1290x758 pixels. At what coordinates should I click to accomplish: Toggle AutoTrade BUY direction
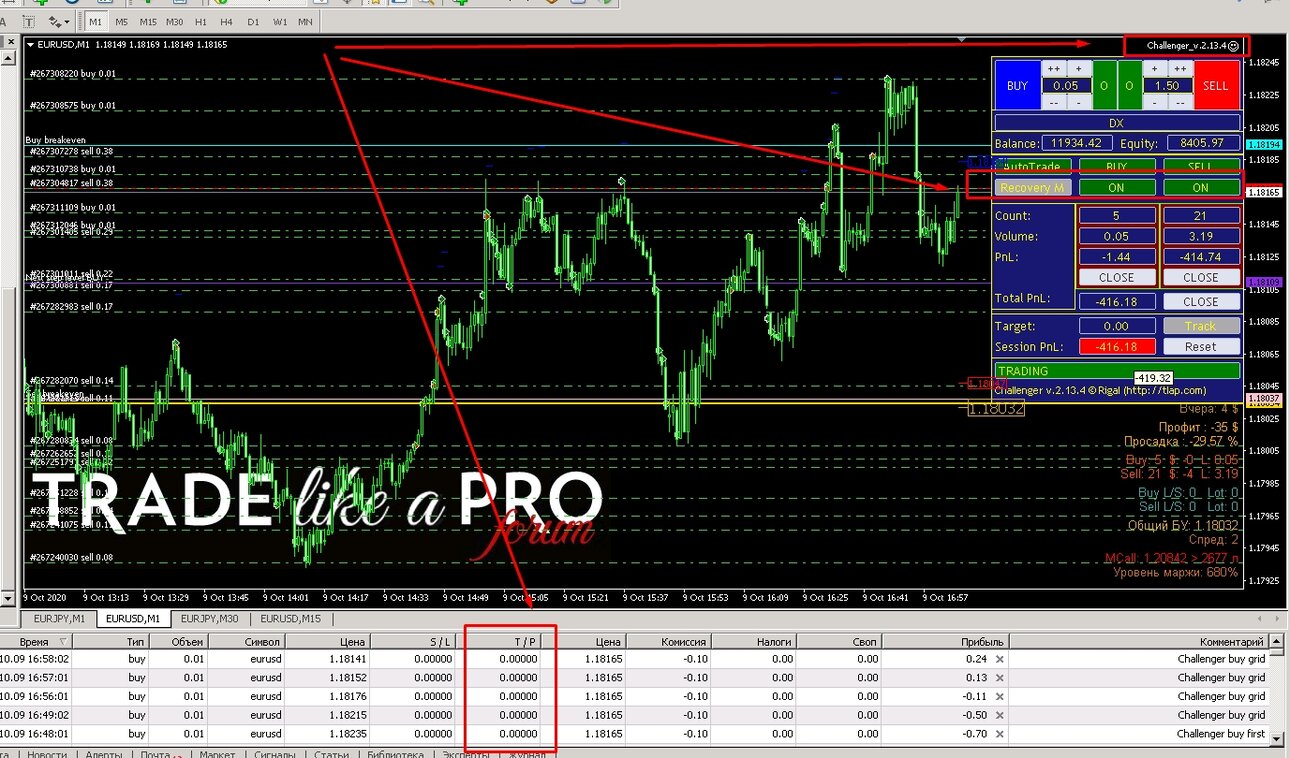(x=1116, y=166)
